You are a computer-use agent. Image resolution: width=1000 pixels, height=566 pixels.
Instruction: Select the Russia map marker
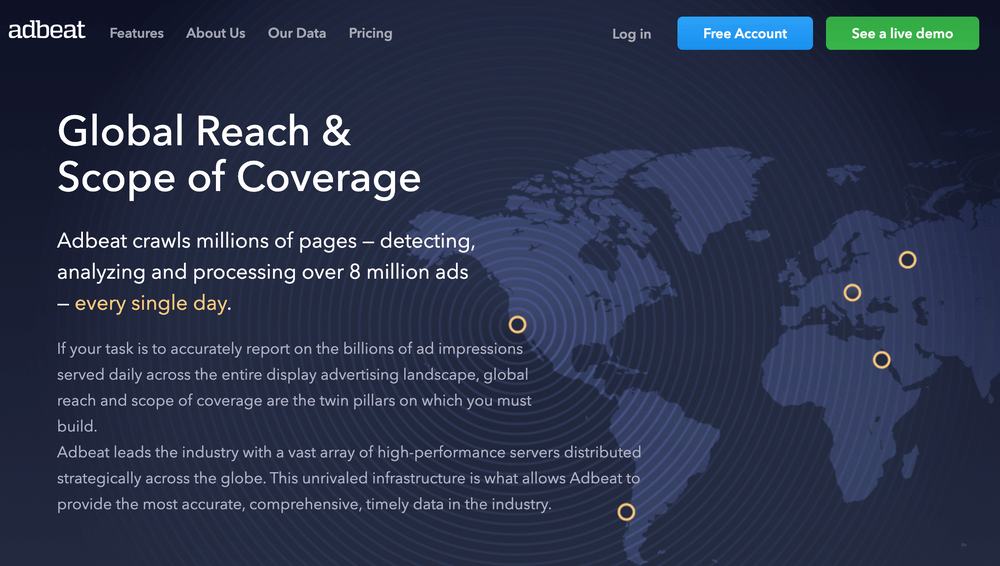point(908,260)
